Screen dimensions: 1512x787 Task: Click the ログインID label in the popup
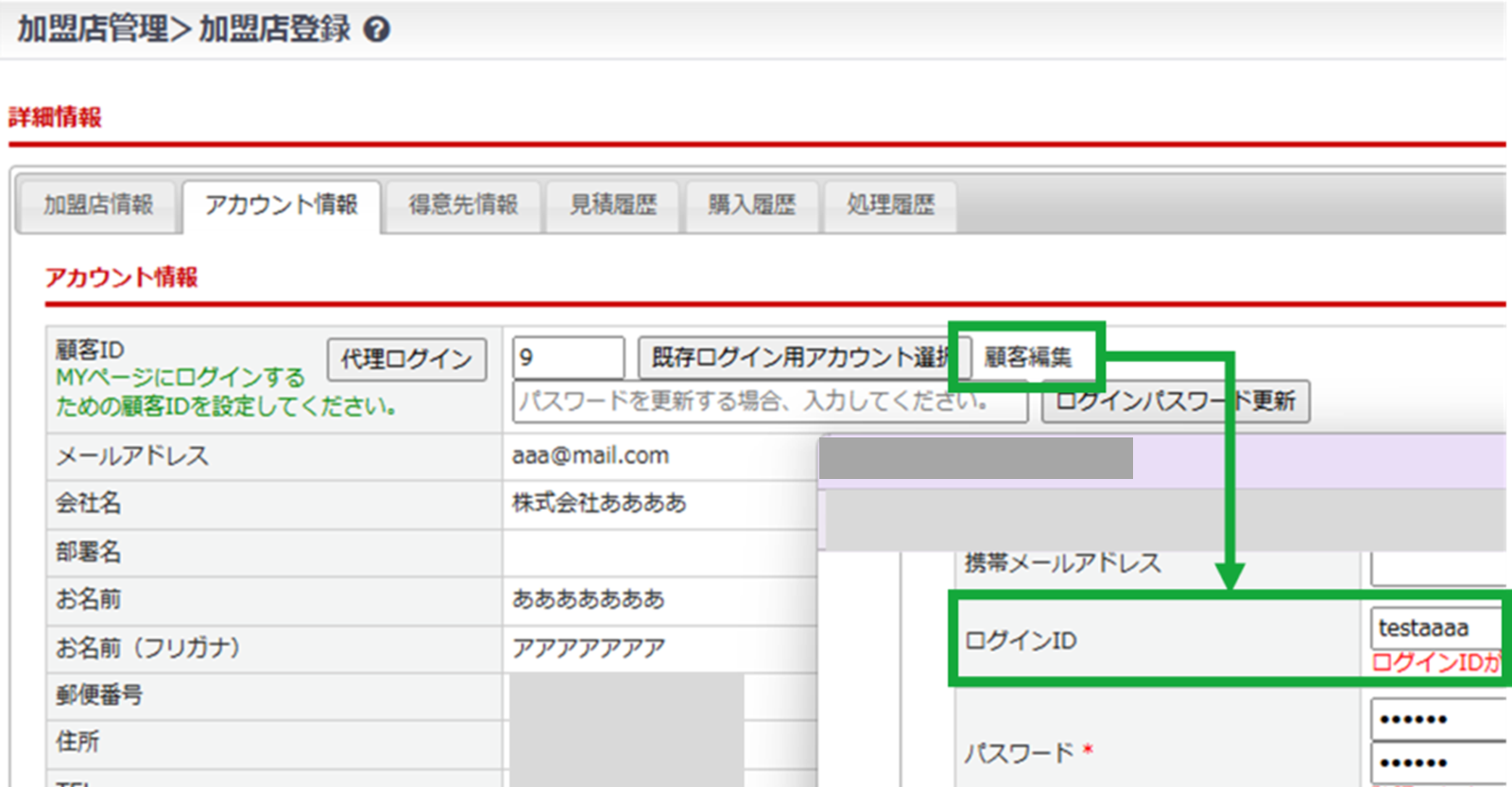1021,641
